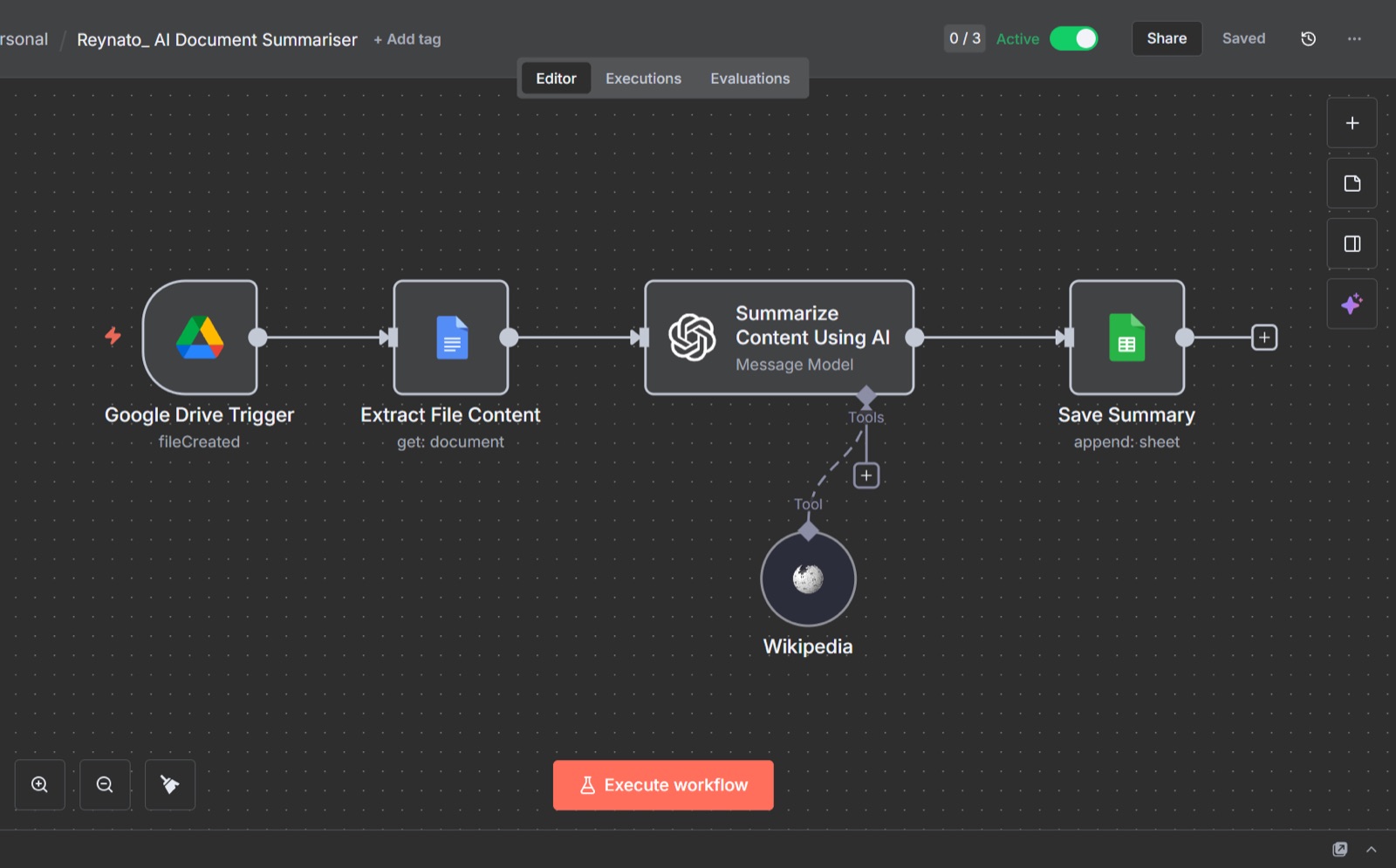Click the Saved status text

click(1243, 38)
